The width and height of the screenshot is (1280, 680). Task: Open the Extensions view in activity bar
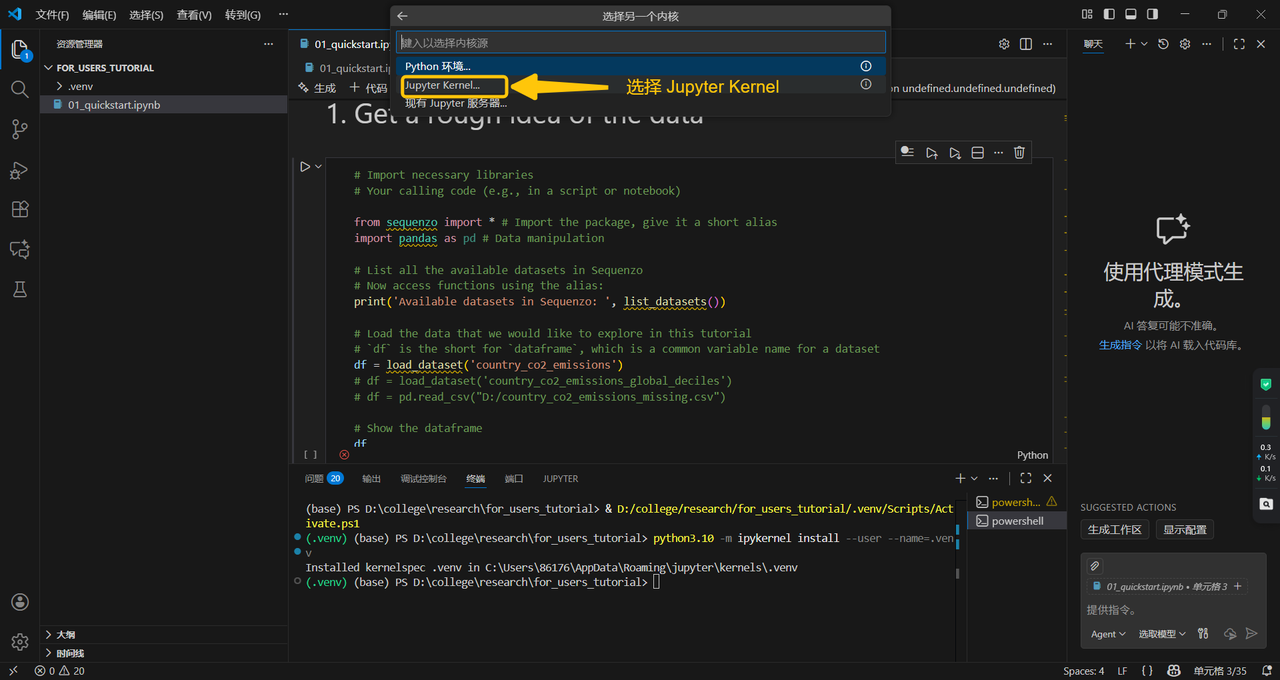19,209
